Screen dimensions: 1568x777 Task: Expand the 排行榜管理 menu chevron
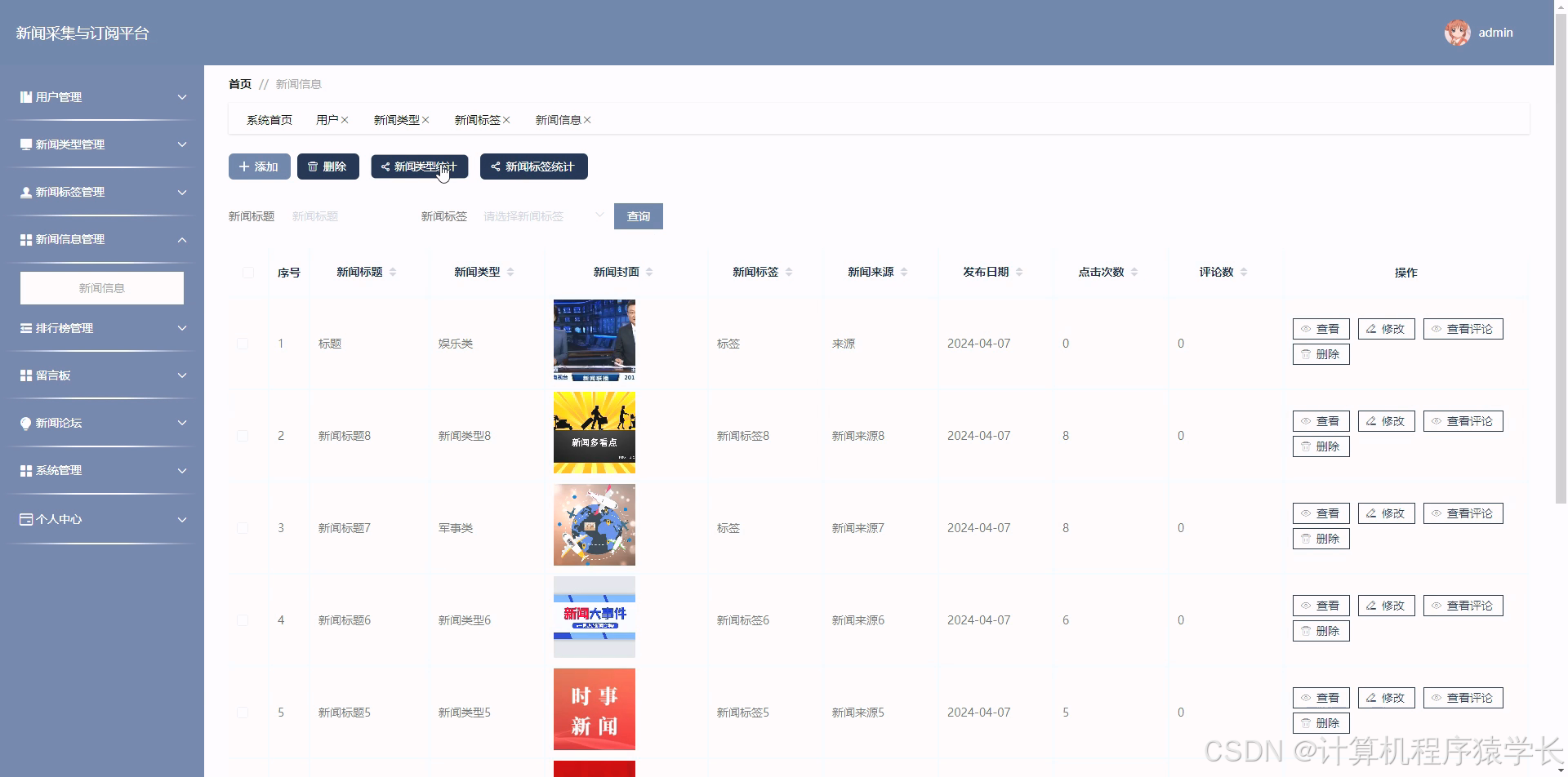pyautogui.click(x=182, y=328)
